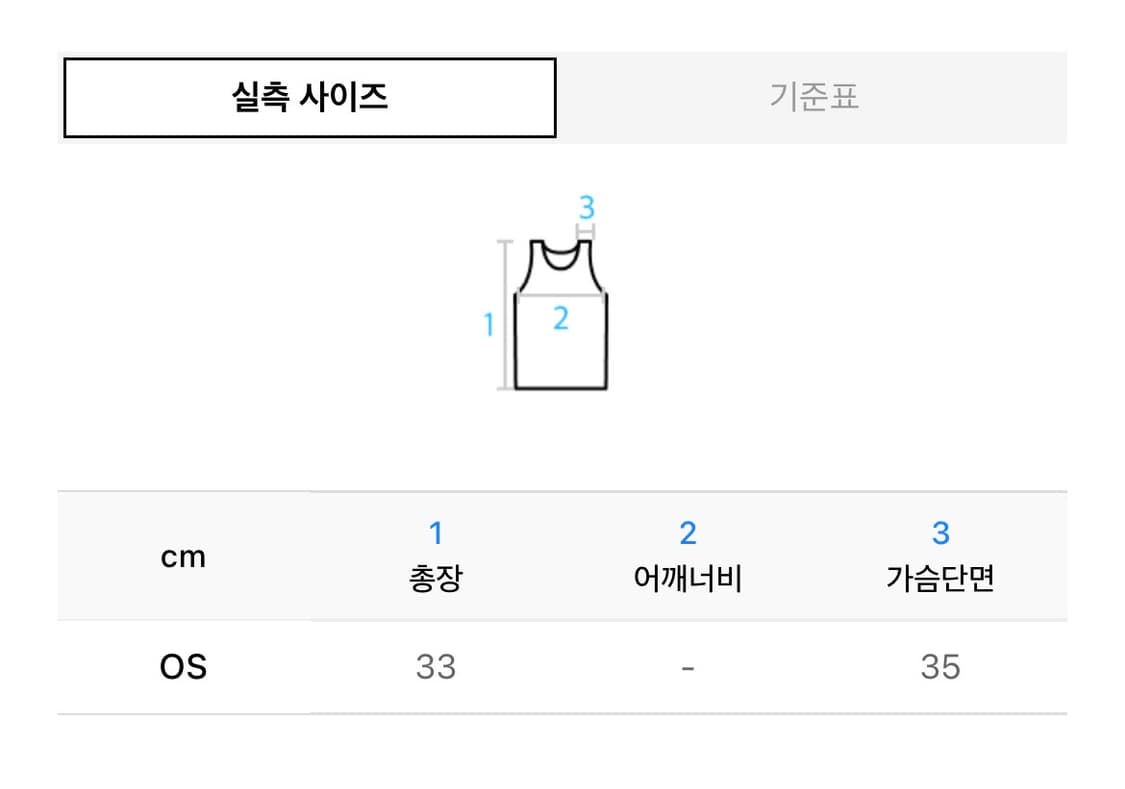This screenshot has height=789, width=1125.
Task: Click the 가슴단면 column header
Action: [x=940, y=578]
